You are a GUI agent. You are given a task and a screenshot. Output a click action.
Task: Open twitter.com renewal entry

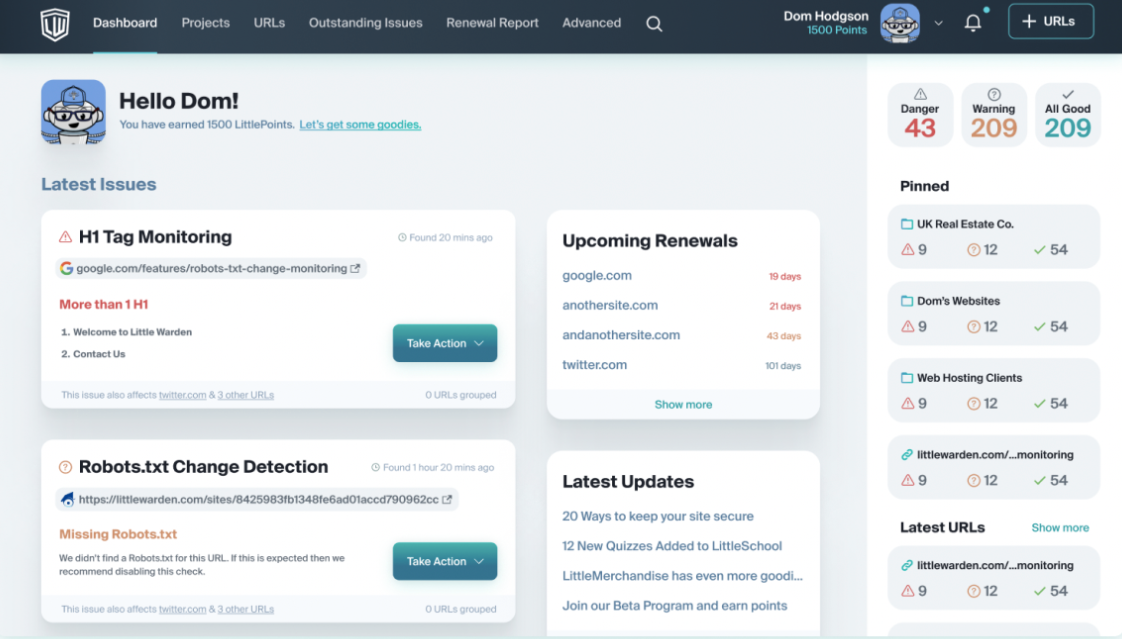click(x=595, y=365)
